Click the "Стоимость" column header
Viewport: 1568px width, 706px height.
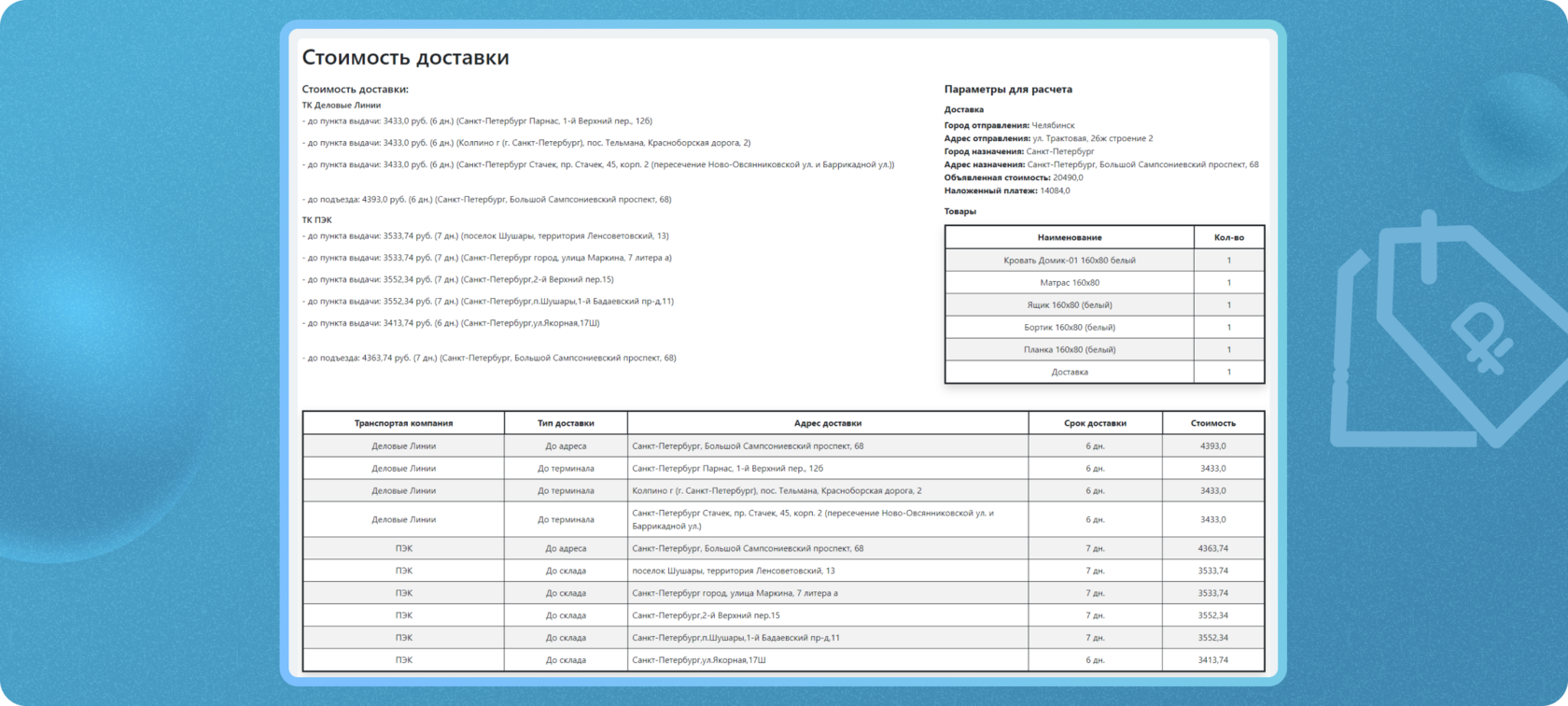pos(1212,424)
